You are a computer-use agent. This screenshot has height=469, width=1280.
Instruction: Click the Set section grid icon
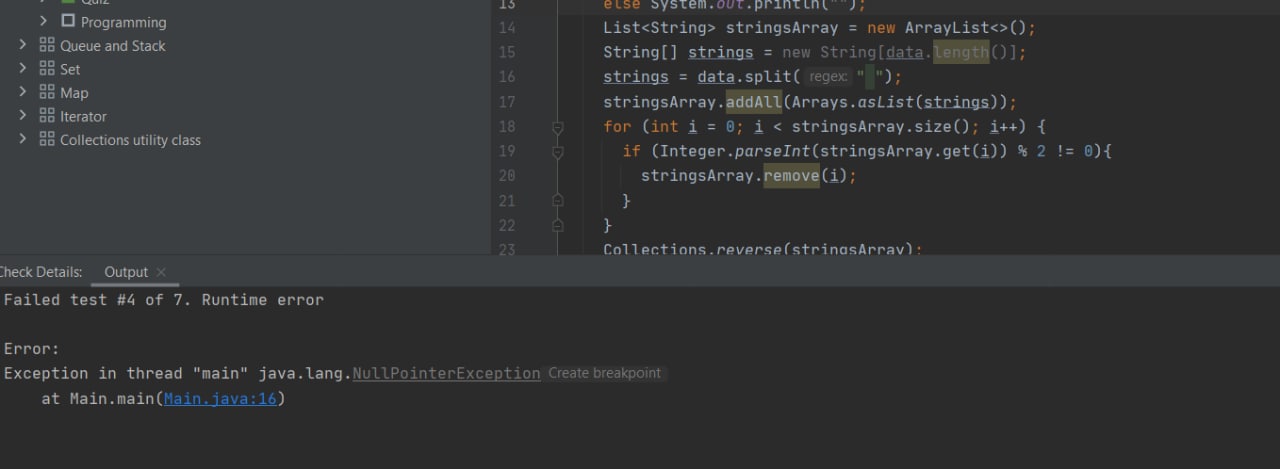(47, 69)
